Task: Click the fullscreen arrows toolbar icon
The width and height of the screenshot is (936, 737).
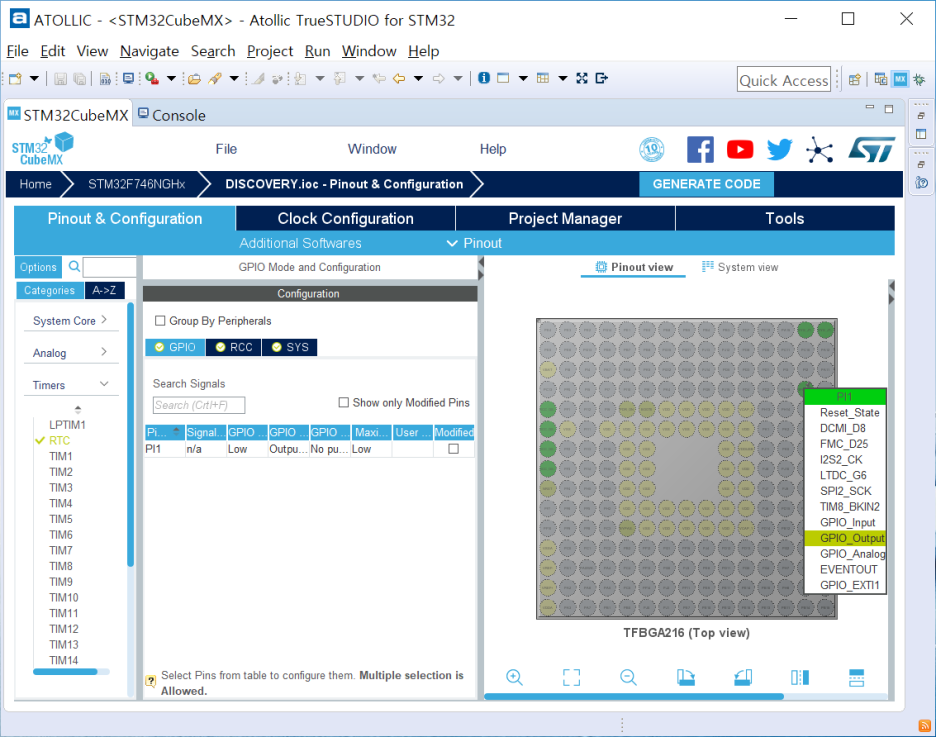Action: pyautogui.click(x=582, y=78)
